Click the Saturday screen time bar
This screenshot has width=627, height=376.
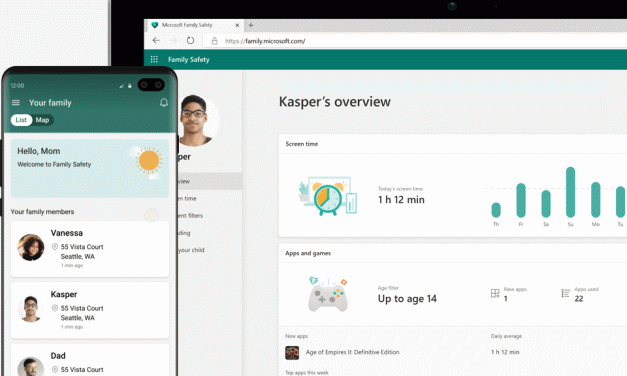546,204
